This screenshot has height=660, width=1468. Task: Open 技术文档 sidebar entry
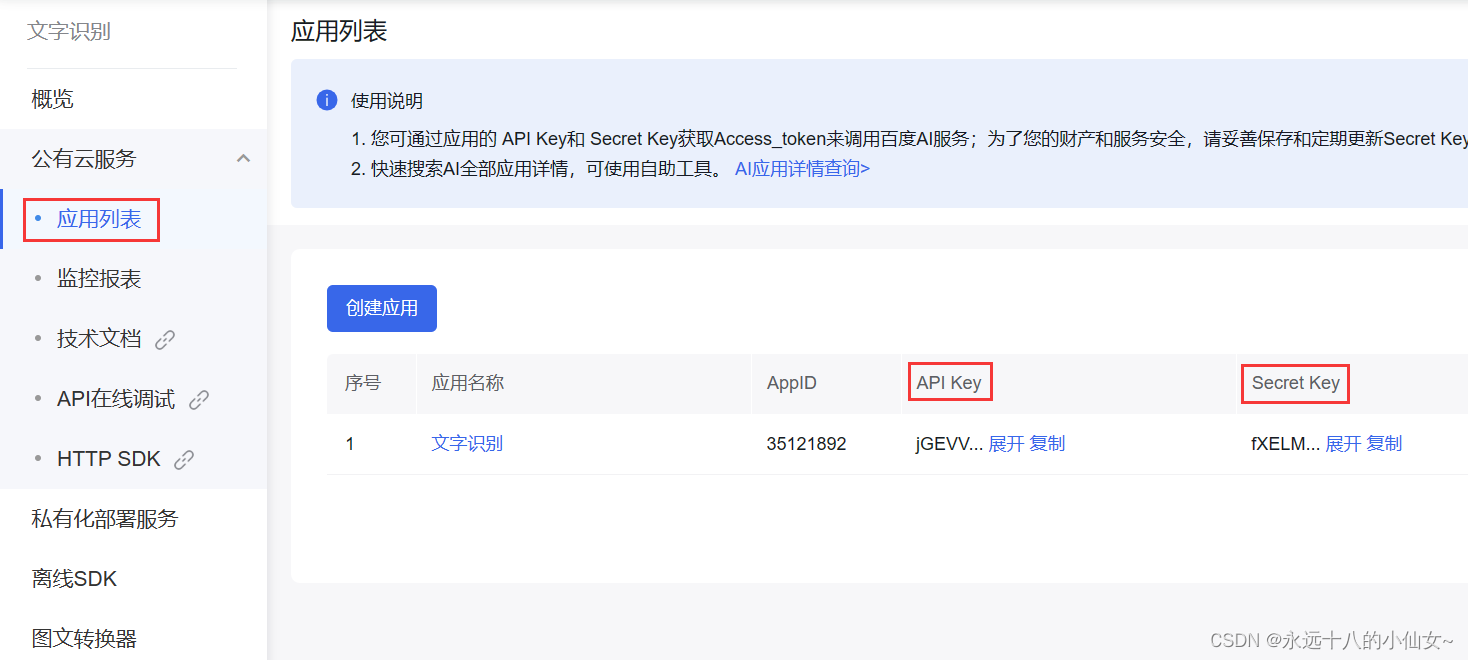tap(99, 339)
